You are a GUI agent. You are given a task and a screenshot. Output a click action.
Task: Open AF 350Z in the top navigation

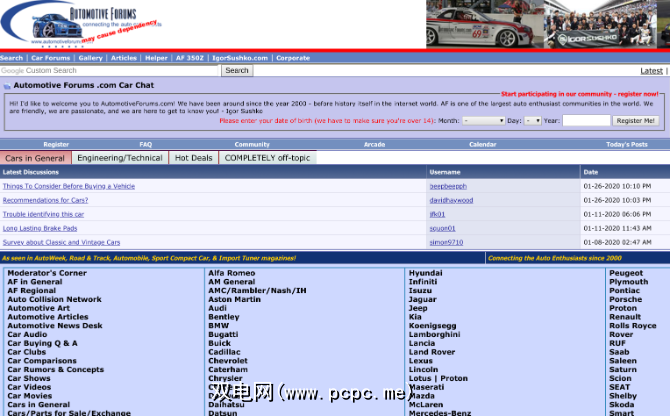pos(190,58)
